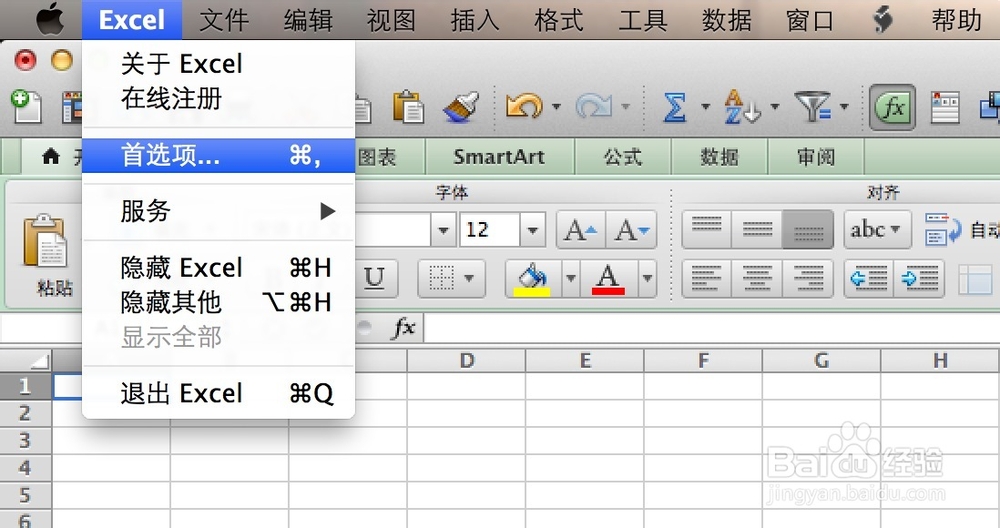Open the Redo history dropdown arrow

coord(626,106)
